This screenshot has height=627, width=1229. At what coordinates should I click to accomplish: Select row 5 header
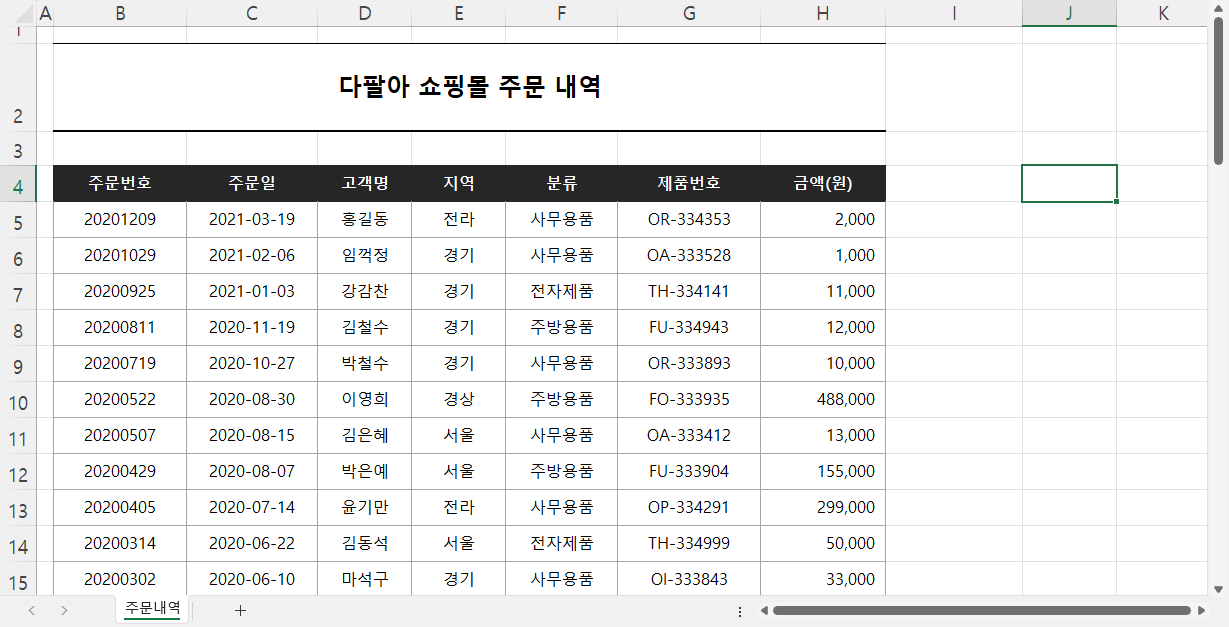coord(18,220)
